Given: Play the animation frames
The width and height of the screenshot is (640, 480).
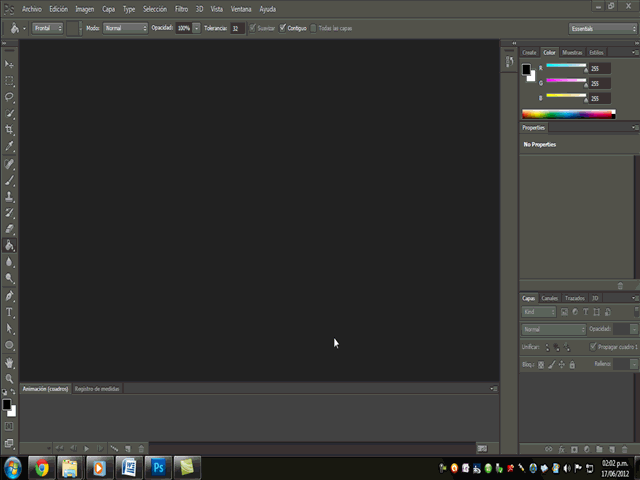Looking at the screenshot, I should pyautogui.click(x=87, y=449).
